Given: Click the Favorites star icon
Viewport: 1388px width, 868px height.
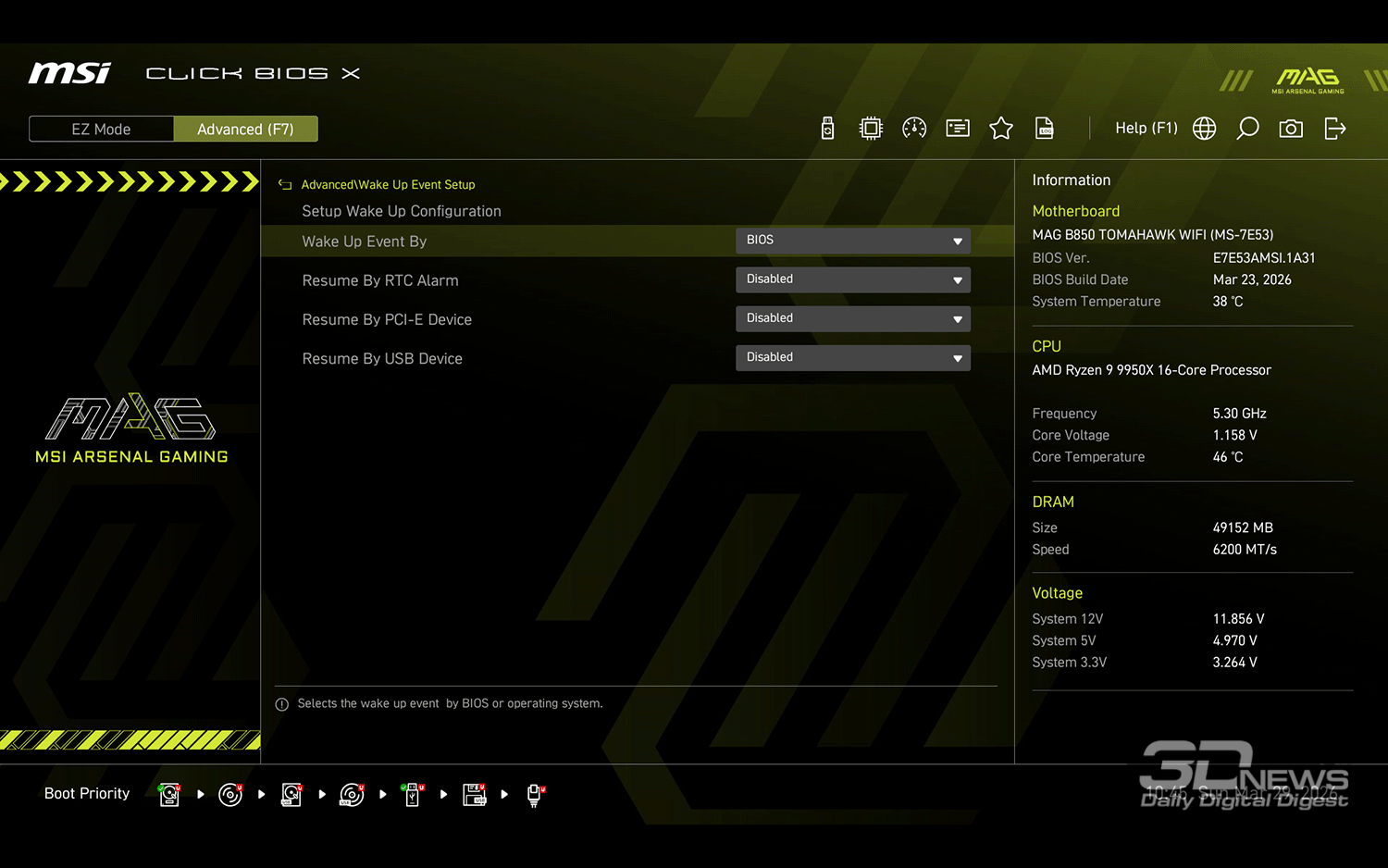Looking at the screenshot, I should pos(1001,129).
